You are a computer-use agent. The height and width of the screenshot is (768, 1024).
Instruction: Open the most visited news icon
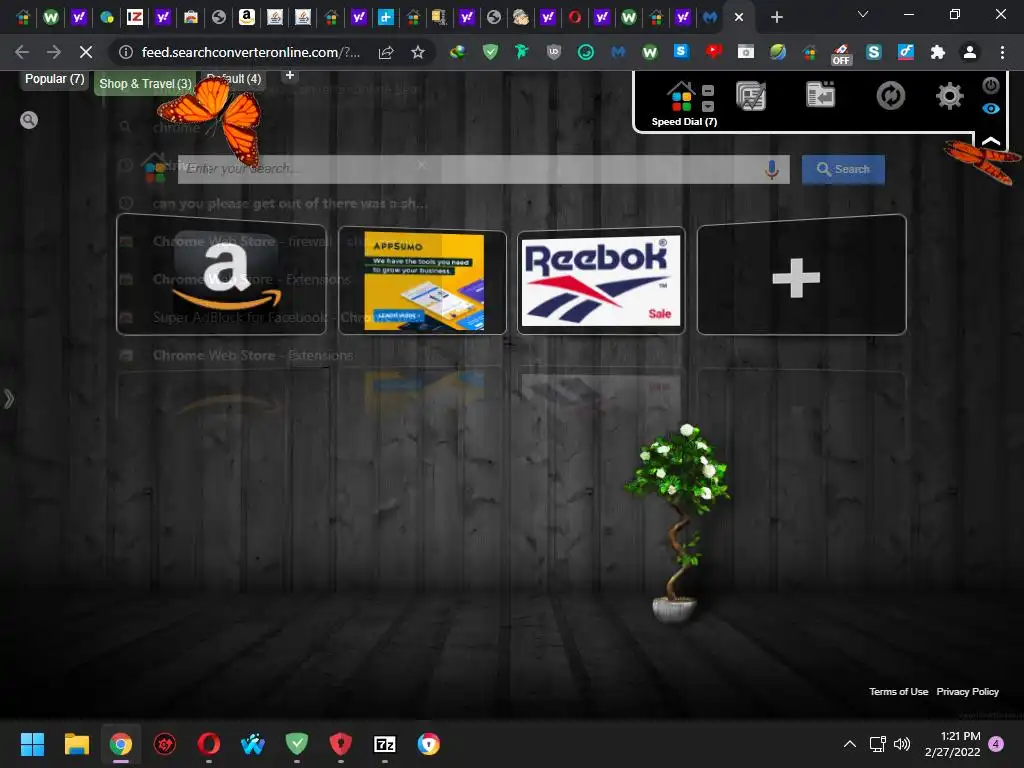tap(751, 96)
